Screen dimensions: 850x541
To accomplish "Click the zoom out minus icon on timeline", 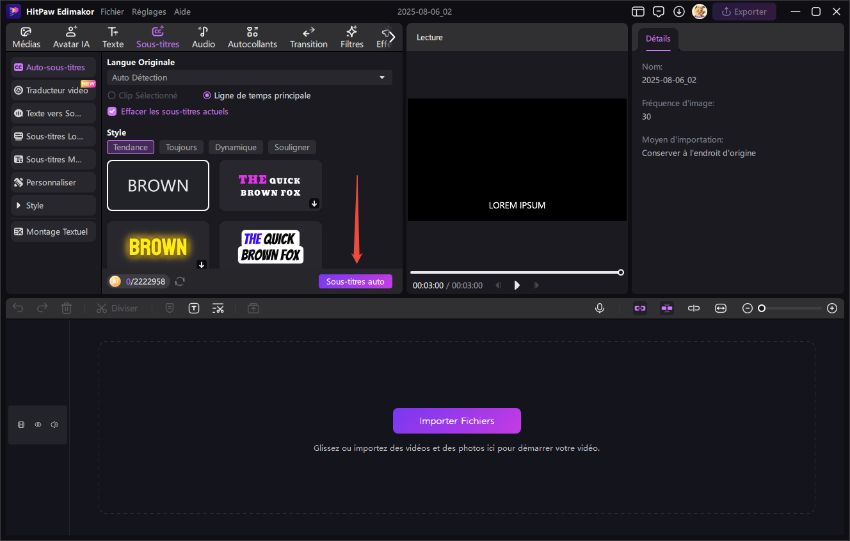I will point(747,308).
